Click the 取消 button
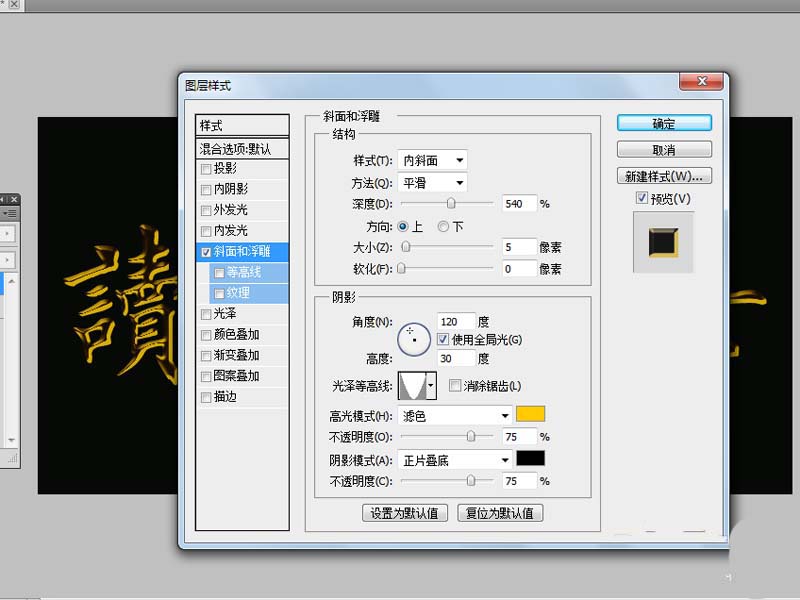The image size is (800, 600). (664, 150)
